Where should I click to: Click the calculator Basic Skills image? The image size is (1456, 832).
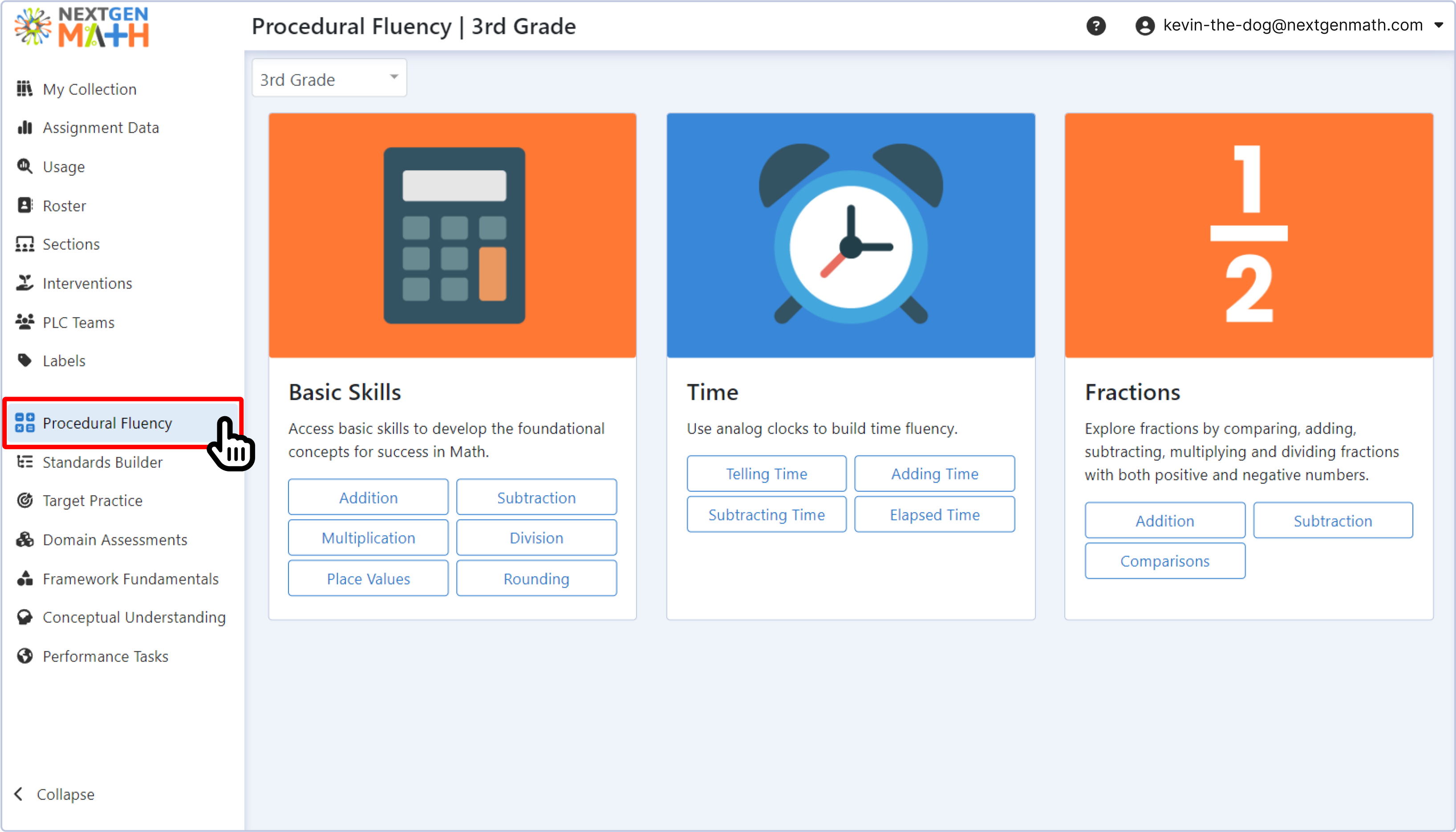(452, 235)
